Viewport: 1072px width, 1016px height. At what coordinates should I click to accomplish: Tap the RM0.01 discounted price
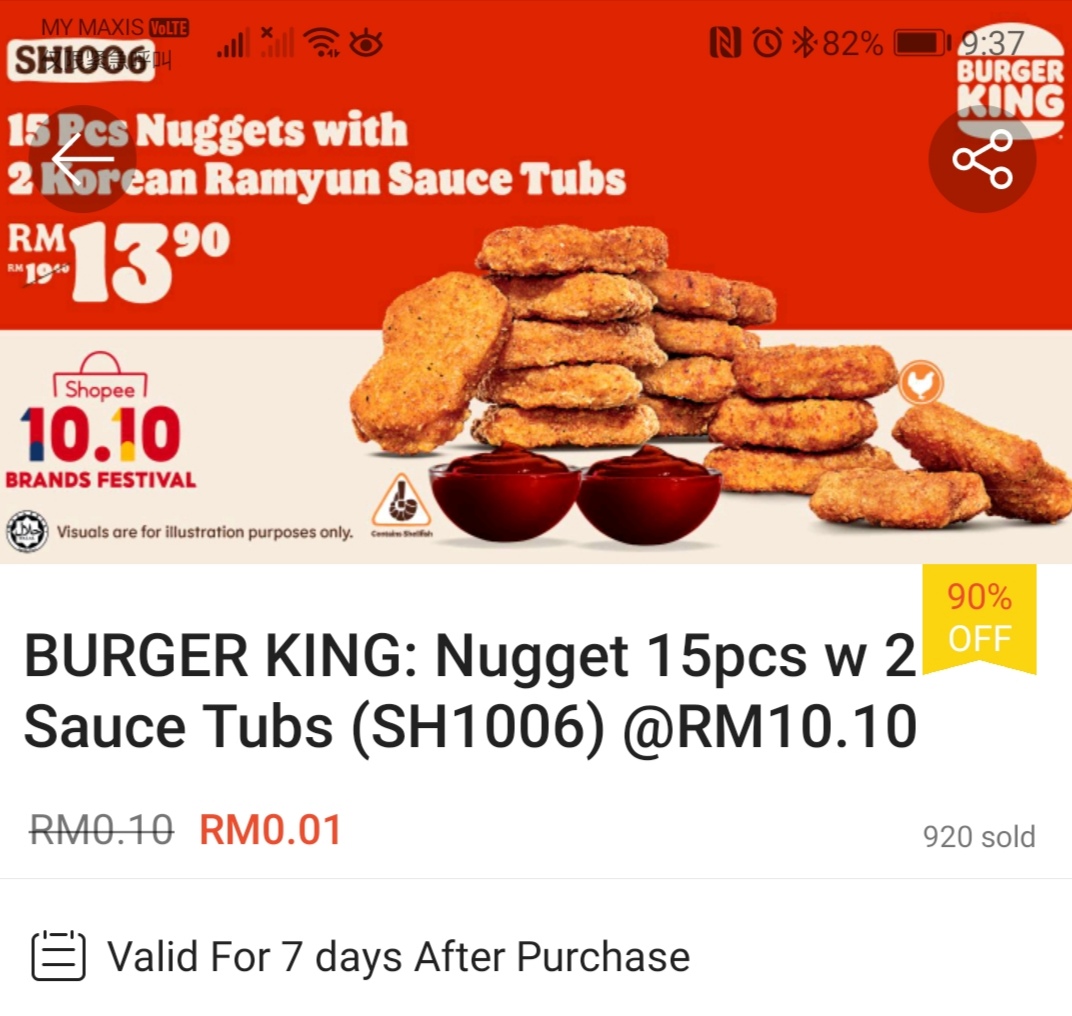pyautogui.click(x=270, y=830)
